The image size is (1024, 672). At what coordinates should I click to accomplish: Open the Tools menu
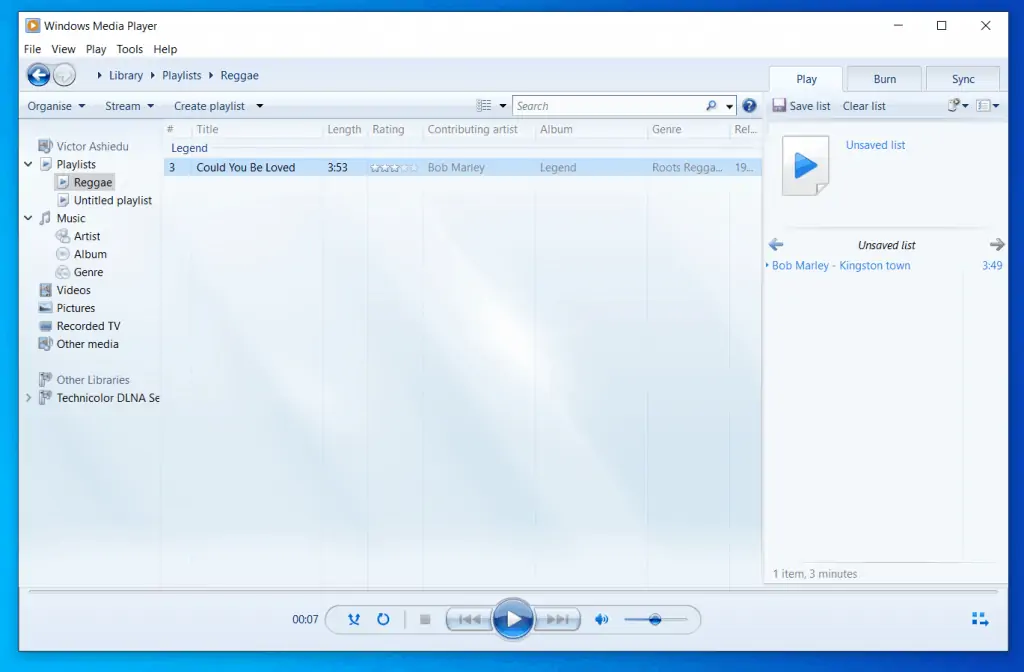coord(129,48)
